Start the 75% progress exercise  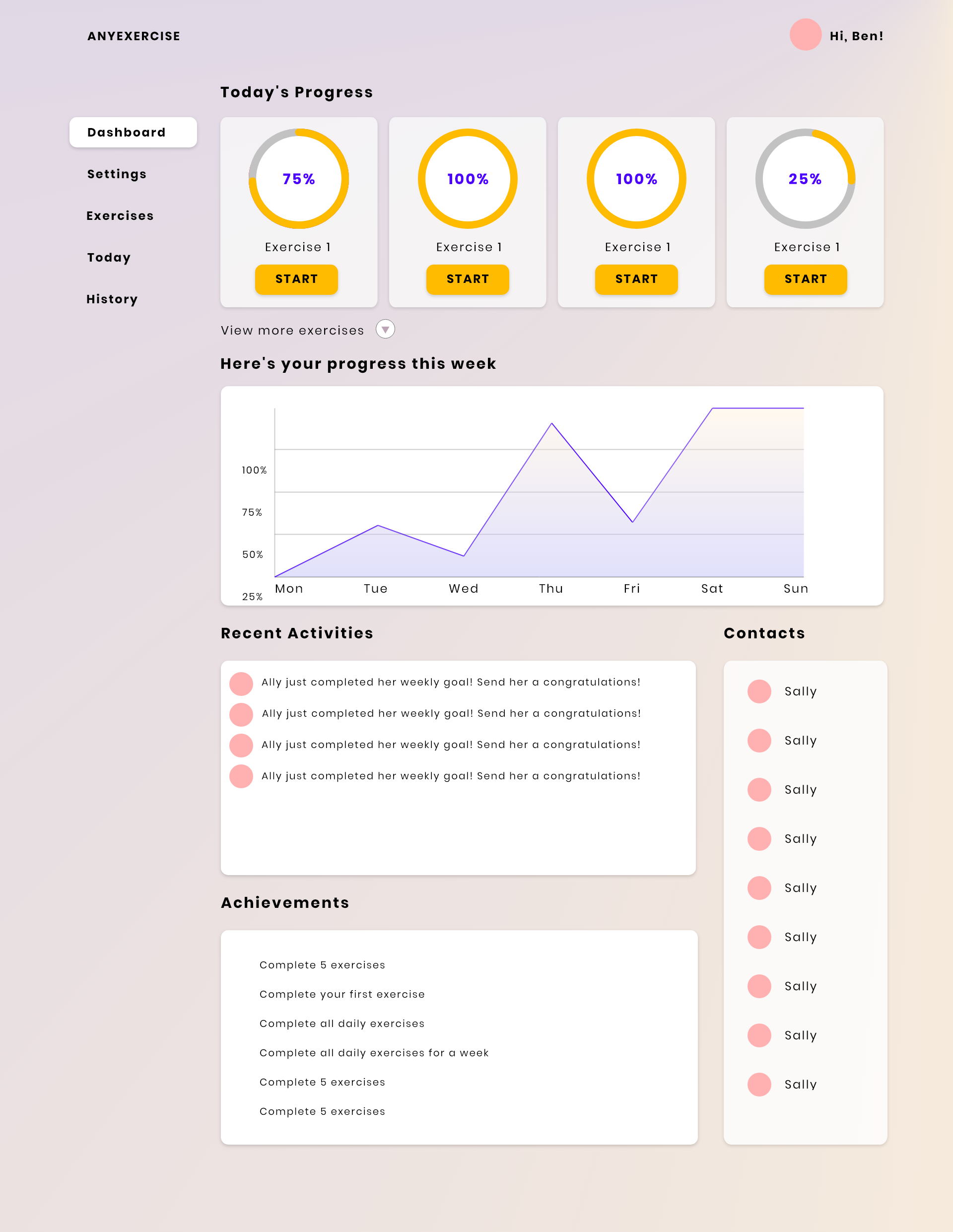coord(297,279)
